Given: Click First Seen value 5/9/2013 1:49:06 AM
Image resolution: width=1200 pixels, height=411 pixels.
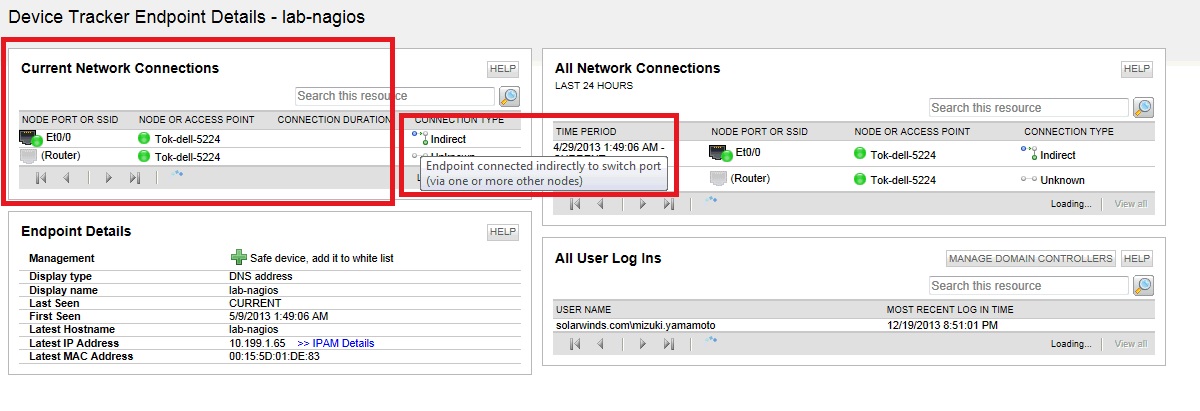Looking at the screenshot, I should click(x=278, y=316).
